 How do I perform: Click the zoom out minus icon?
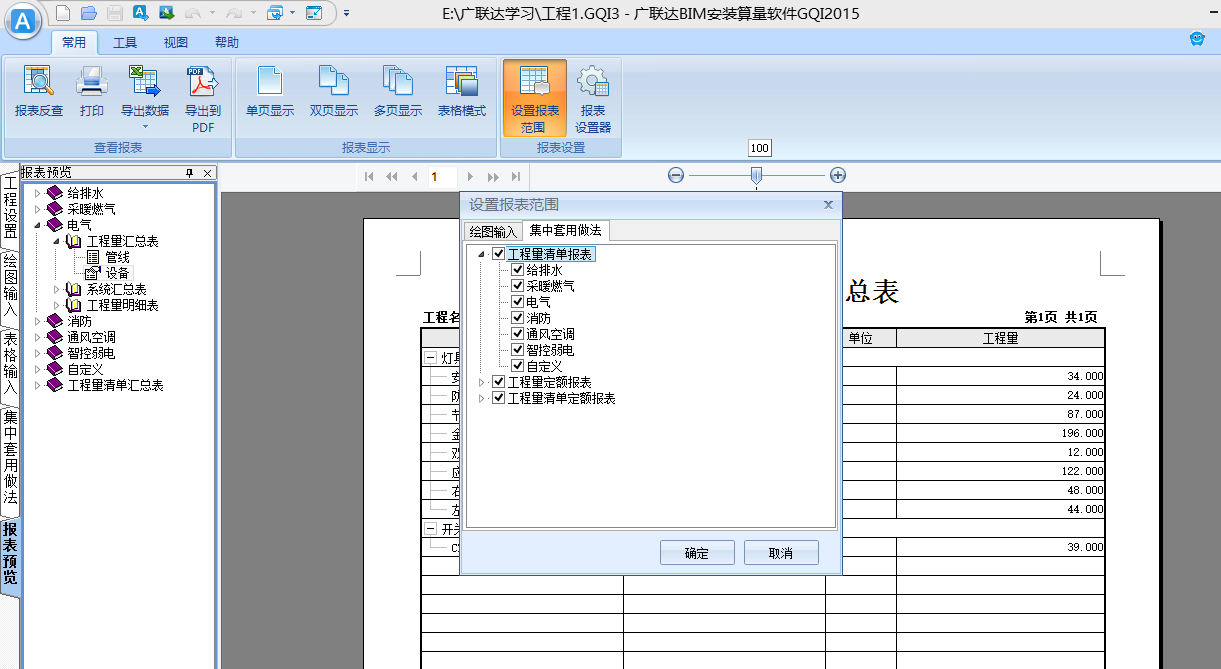676,175
